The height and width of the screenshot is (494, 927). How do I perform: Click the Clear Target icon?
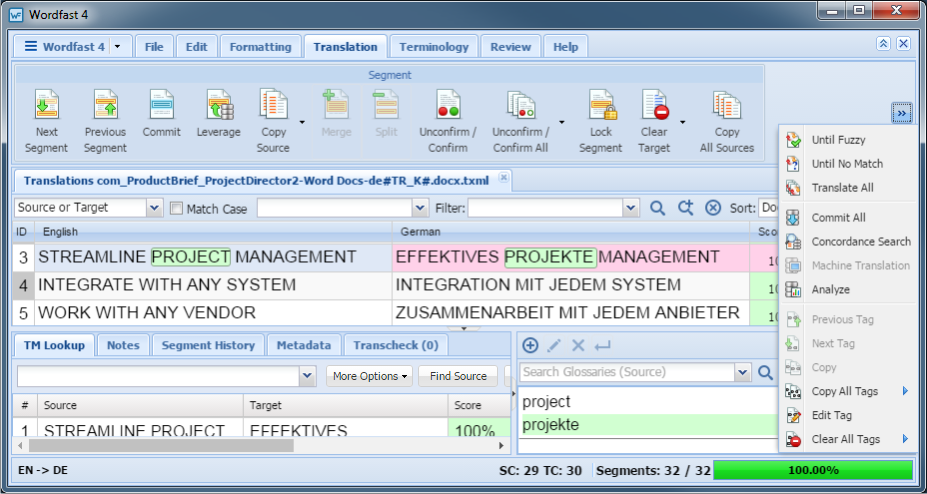pos(654,105)
